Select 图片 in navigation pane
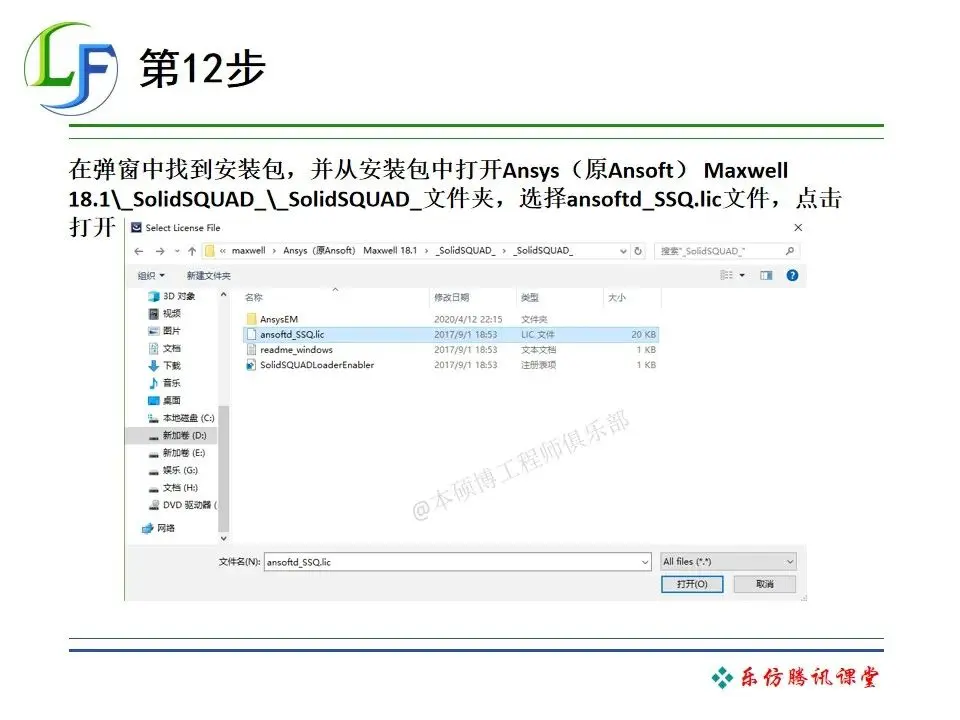Screen dimensions: 960x720 coord(165,331)
